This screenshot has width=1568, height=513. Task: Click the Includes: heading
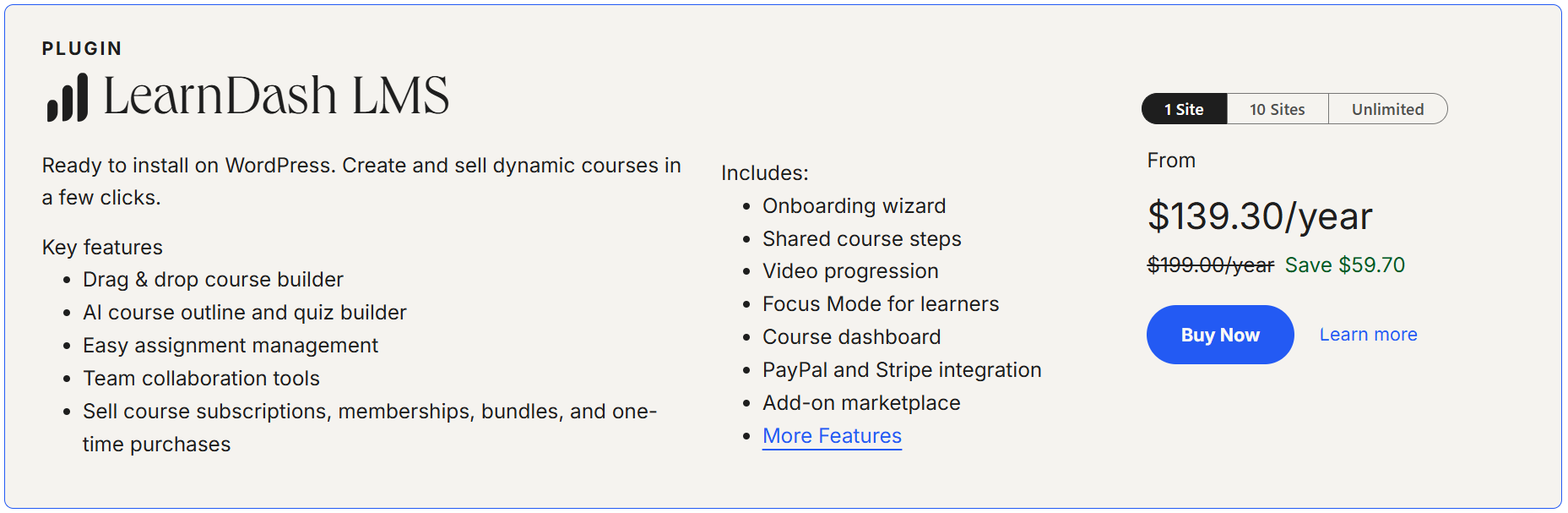tap(763, 172)
